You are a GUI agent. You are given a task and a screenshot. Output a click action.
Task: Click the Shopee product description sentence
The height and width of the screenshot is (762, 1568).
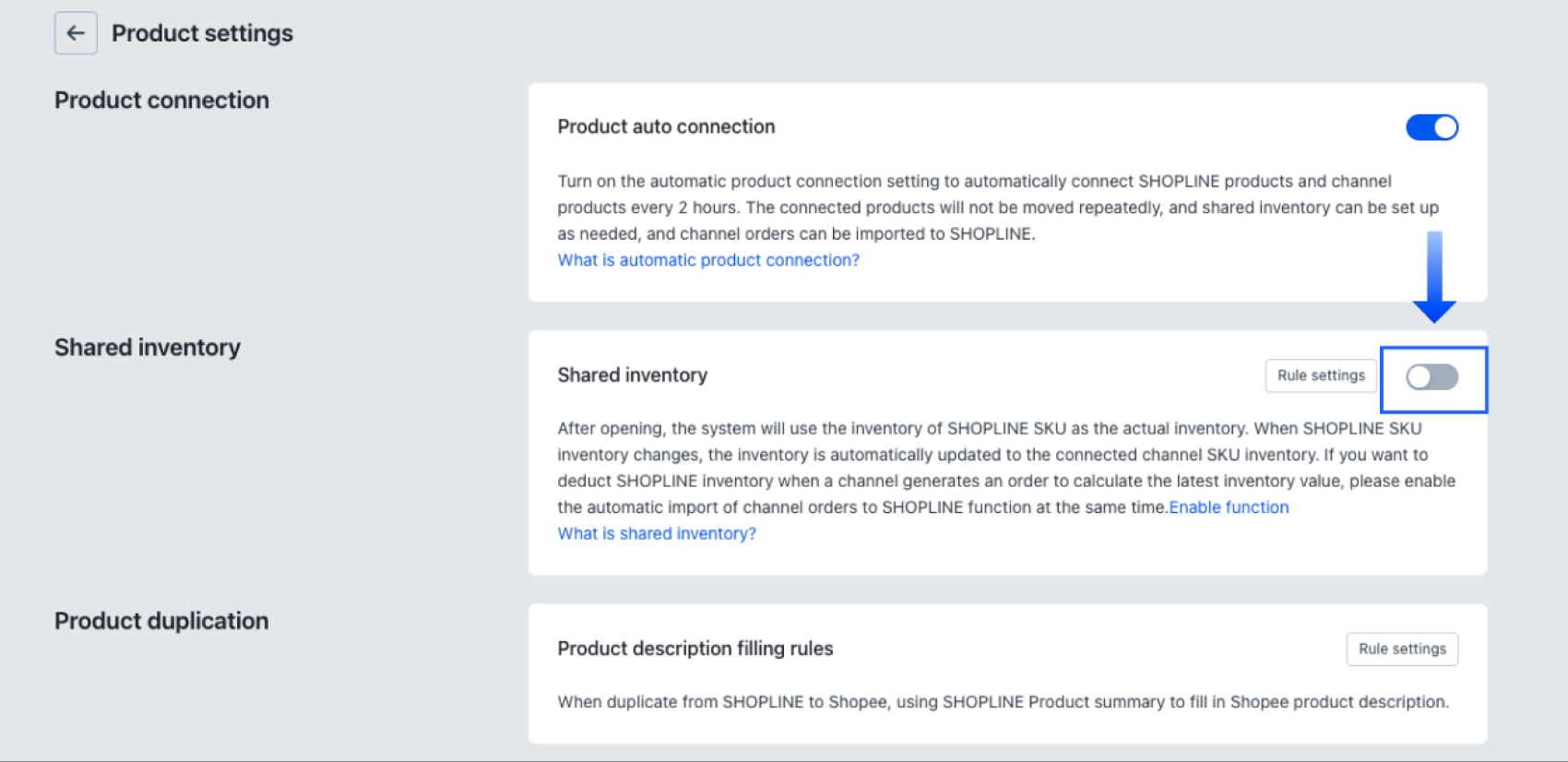[x=1003, y=702]
